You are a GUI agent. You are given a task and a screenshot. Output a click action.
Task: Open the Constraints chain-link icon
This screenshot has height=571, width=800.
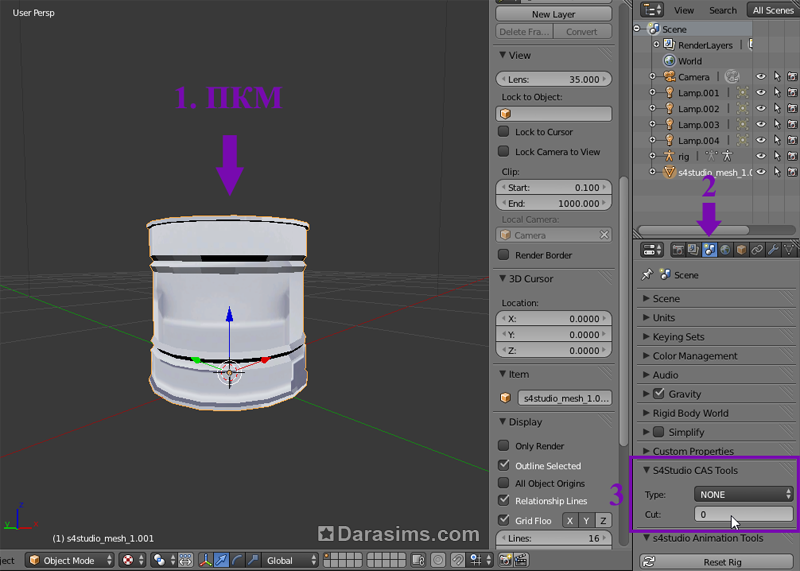pyautogui.click(x=757, y=250)
